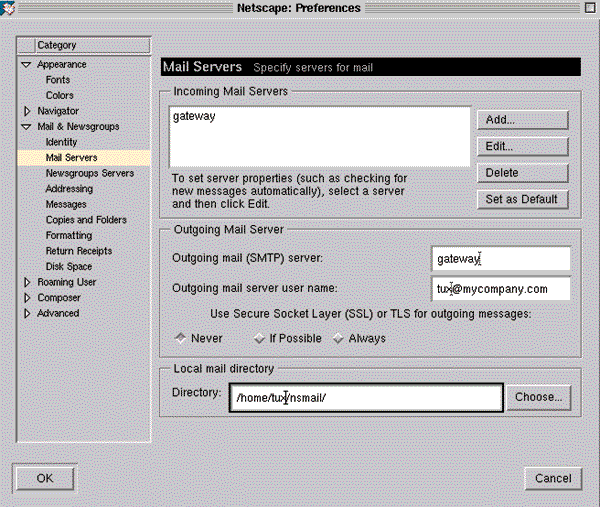Click Set as Default button

tap(522, 199)
